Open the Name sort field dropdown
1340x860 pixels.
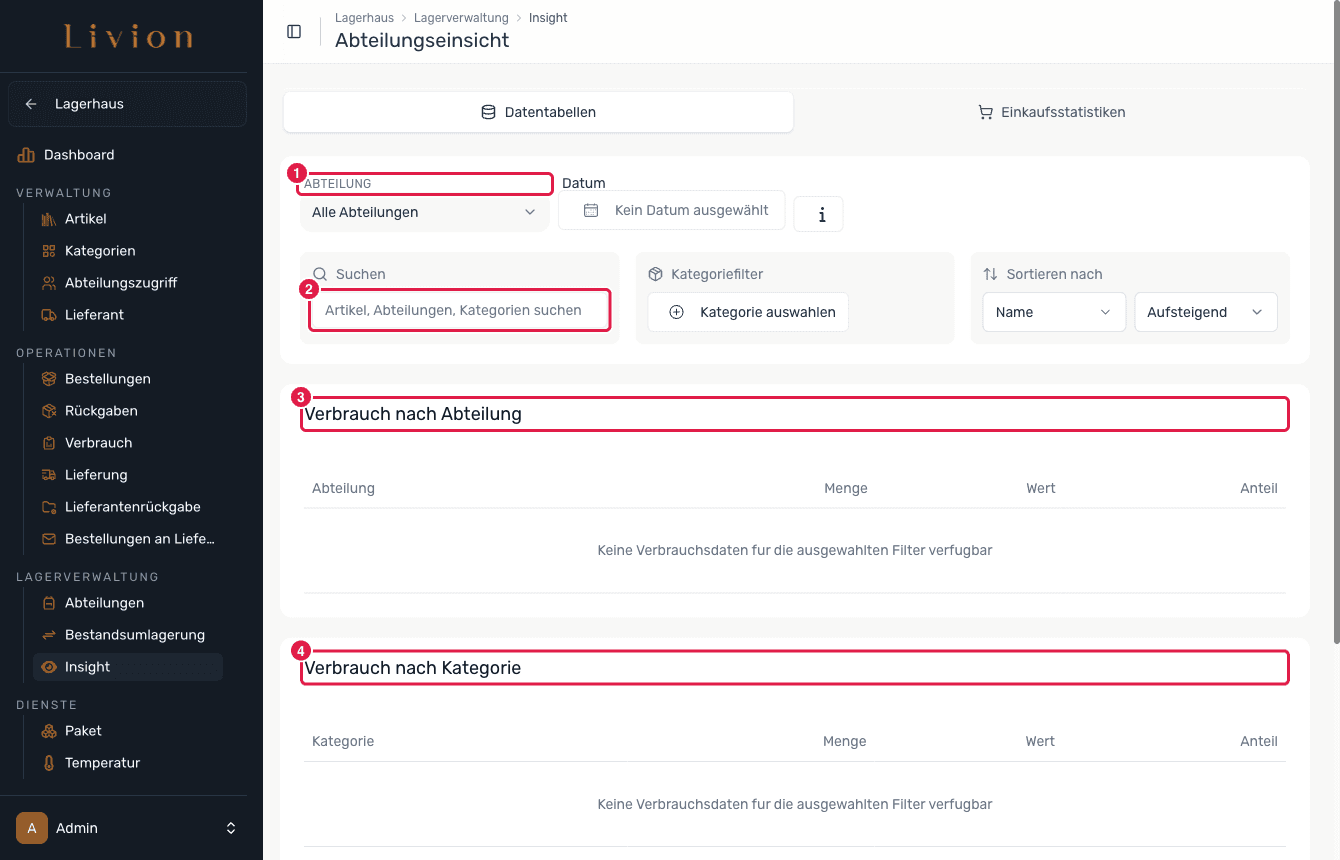point(1054,312)
